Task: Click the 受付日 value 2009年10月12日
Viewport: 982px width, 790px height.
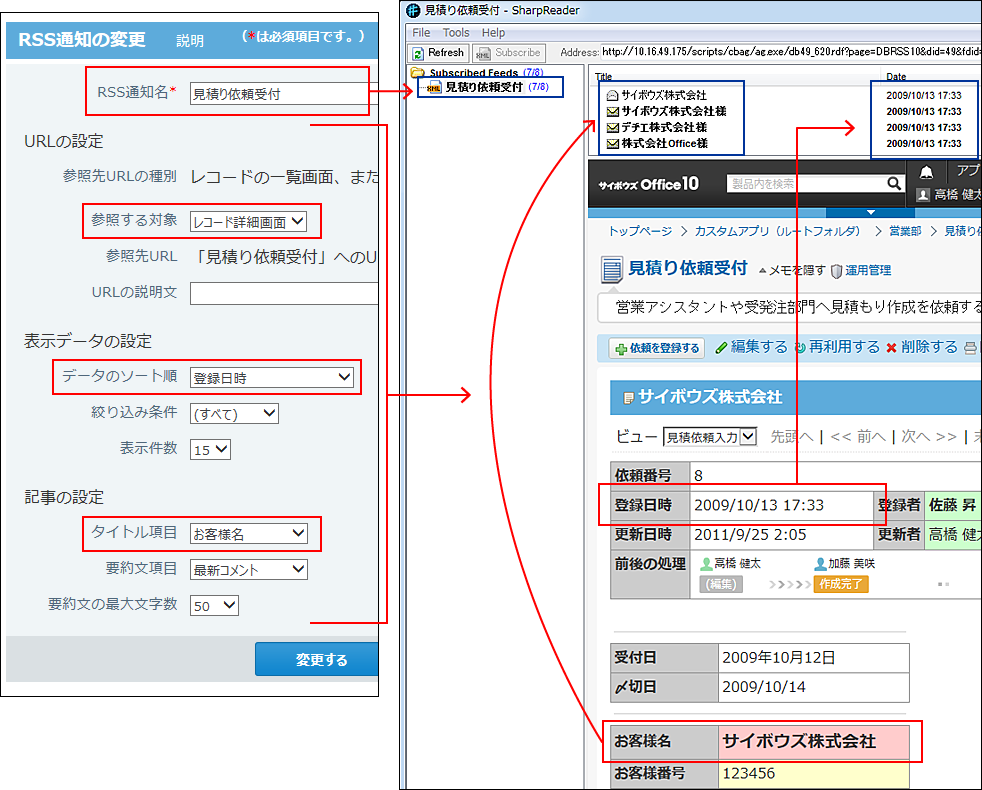Action: (x=778, y=657)
